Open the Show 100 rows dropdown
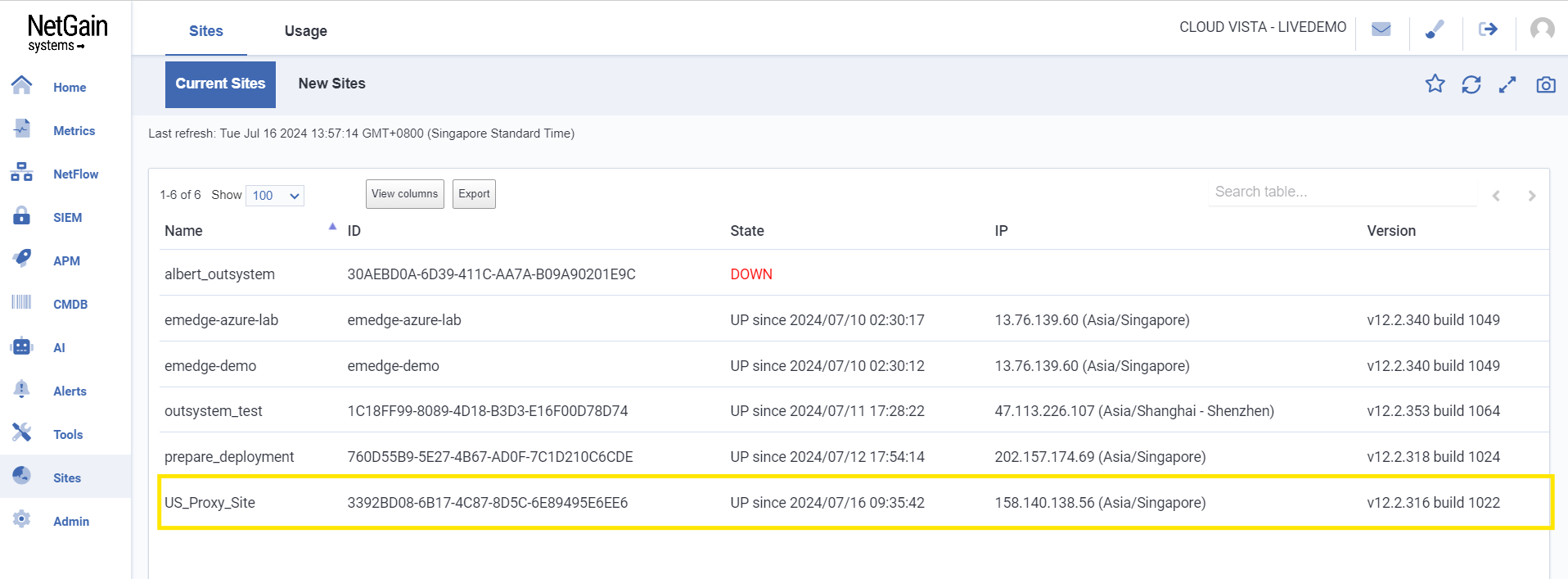The width and height of the screenshot is (1568, 579). (x=275, y=196)
